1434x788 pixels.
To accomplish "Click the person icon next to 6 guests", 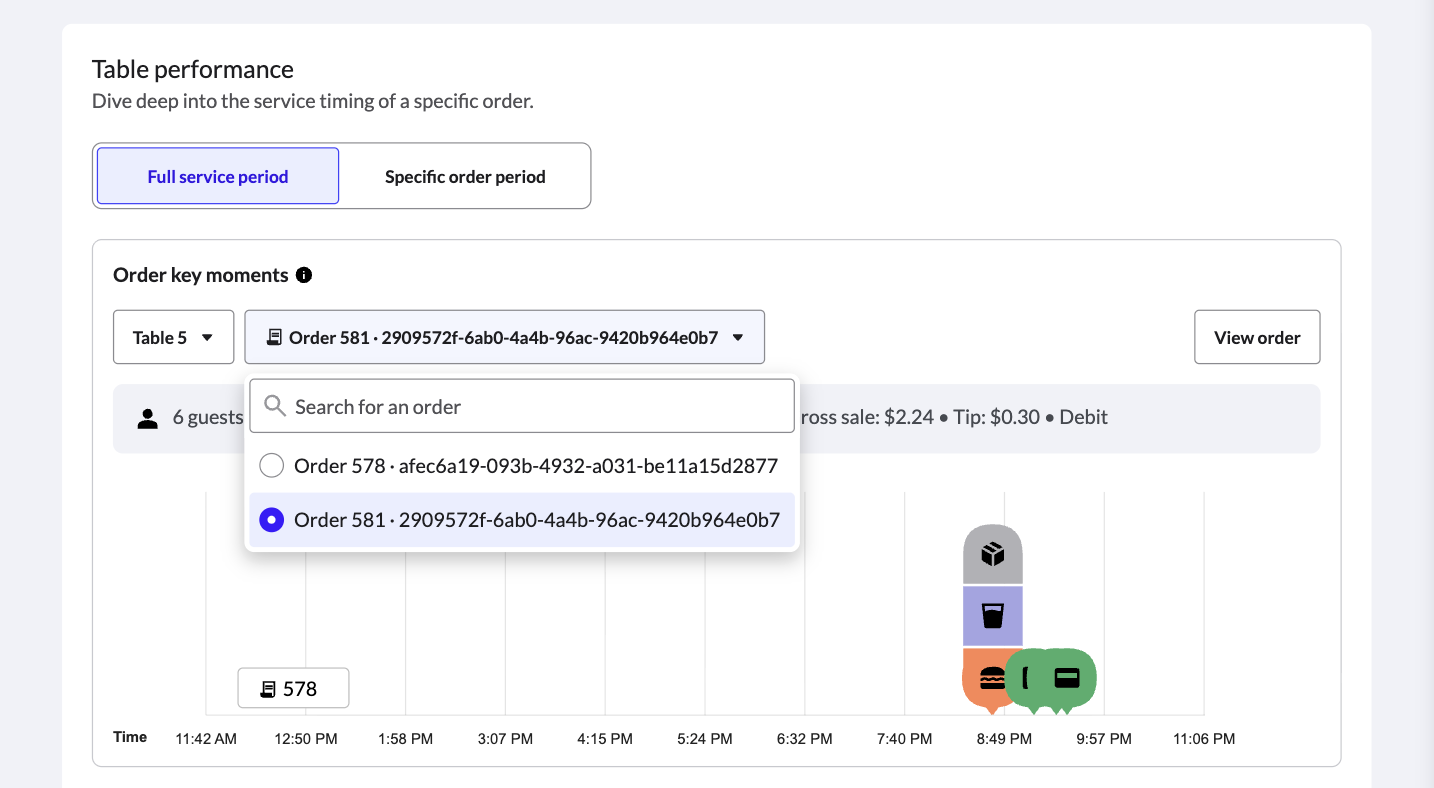I will click(148, 418).
